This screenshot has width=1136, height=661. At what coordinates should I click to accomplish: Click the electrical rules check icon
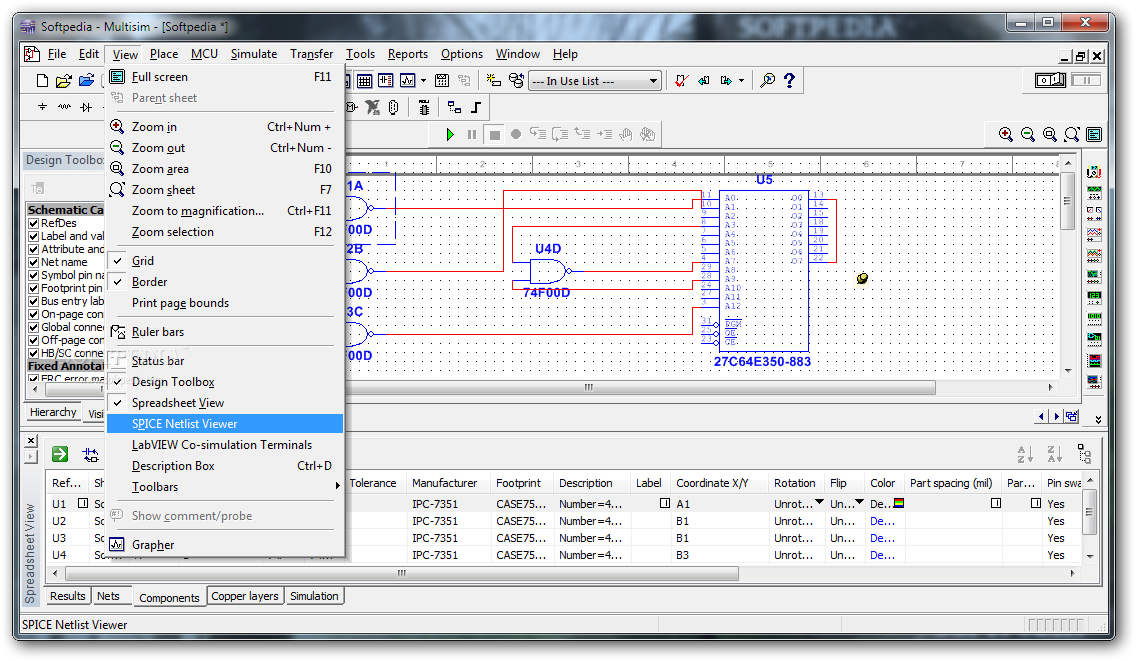coord(681,80)
